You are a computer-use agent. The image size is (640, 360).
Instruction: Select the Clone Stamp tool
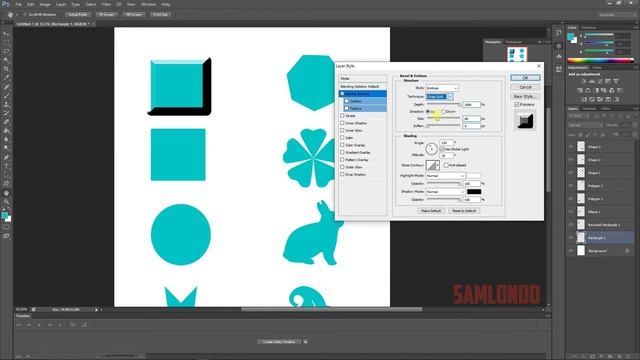[x=6, y=104]
